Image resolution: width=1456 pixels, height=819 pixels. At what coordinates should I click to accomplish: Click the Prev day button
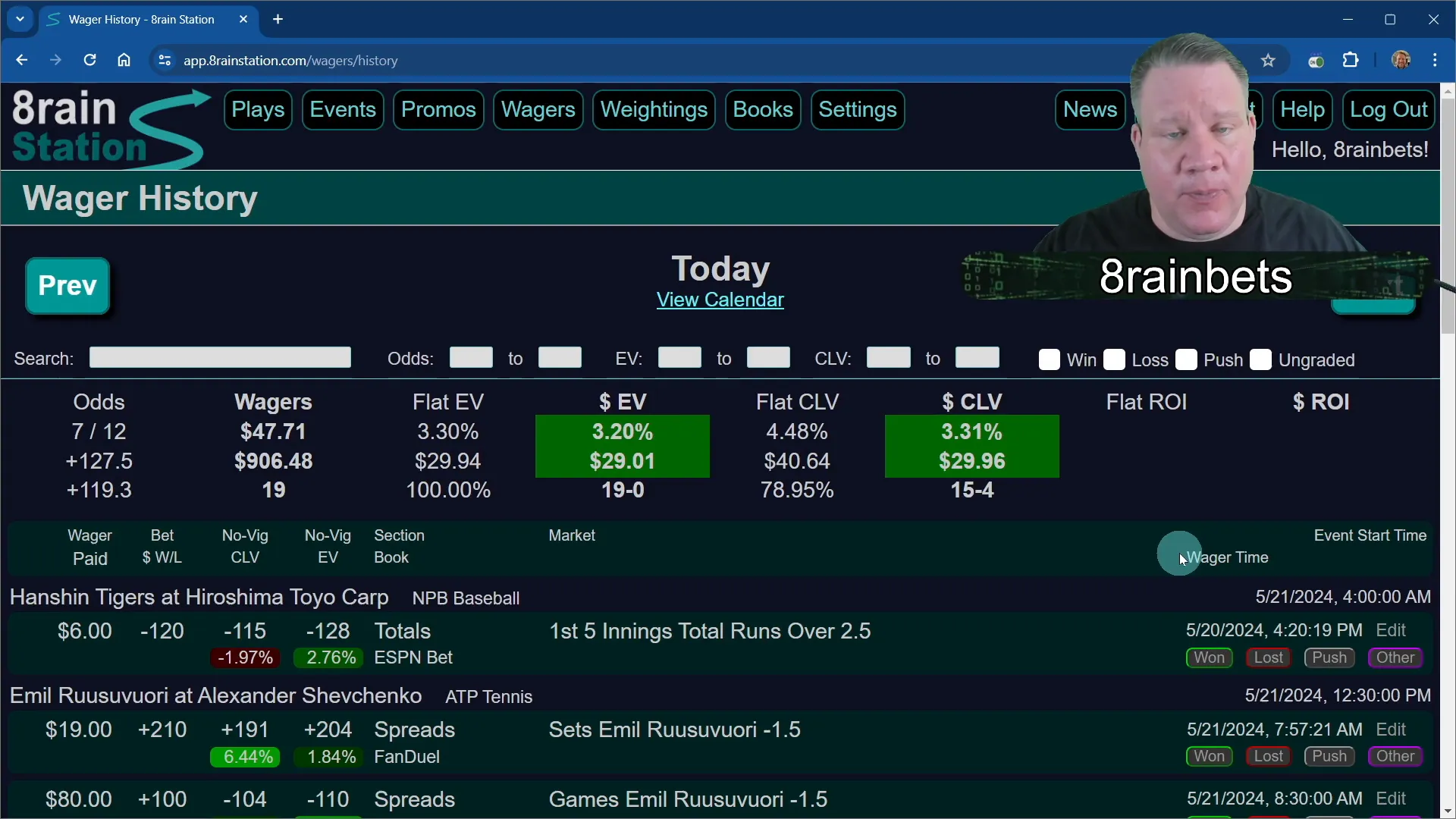click(67, 286)
